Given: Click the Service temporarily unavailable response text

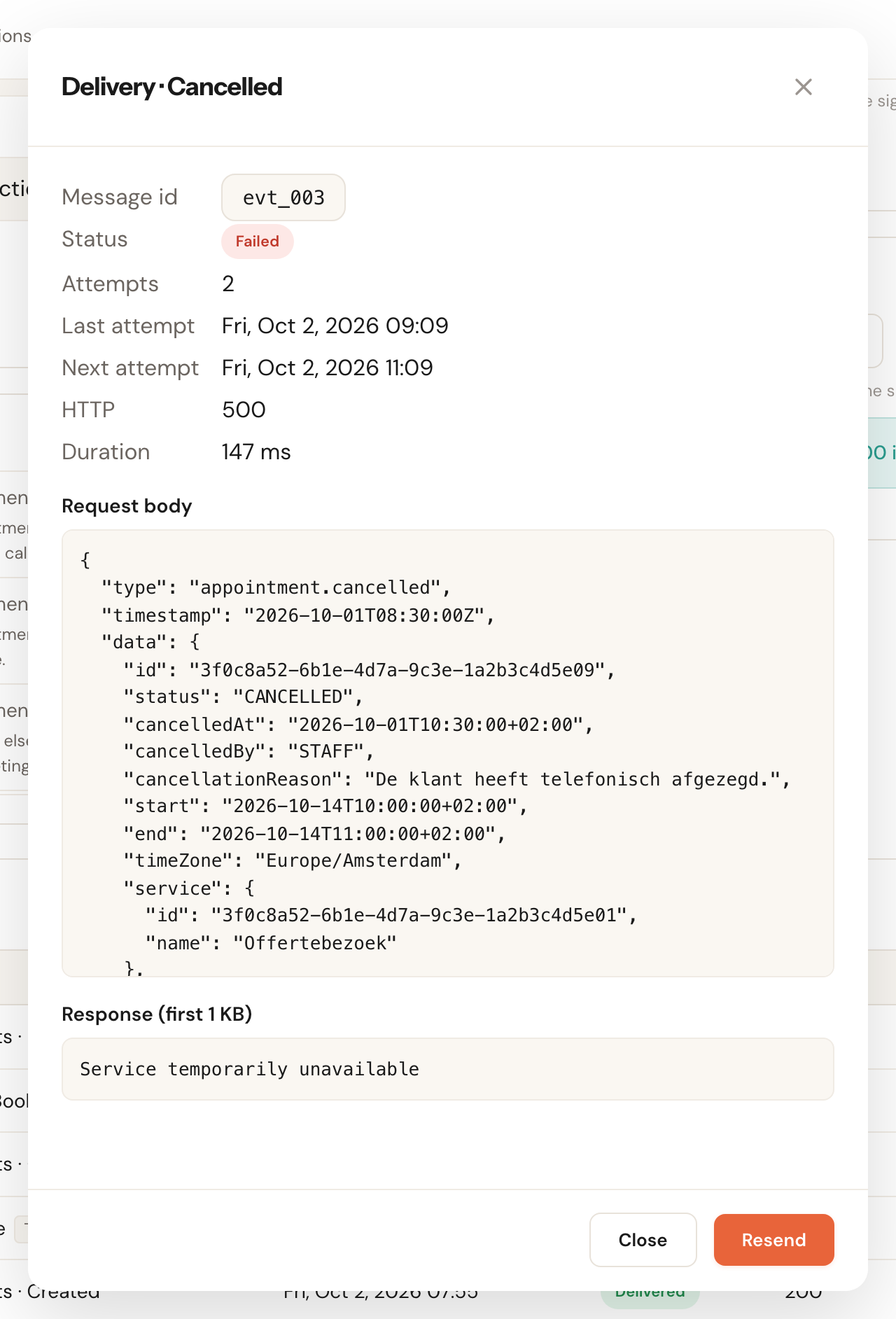Looking at the screenshot, I should [250, 1069].
